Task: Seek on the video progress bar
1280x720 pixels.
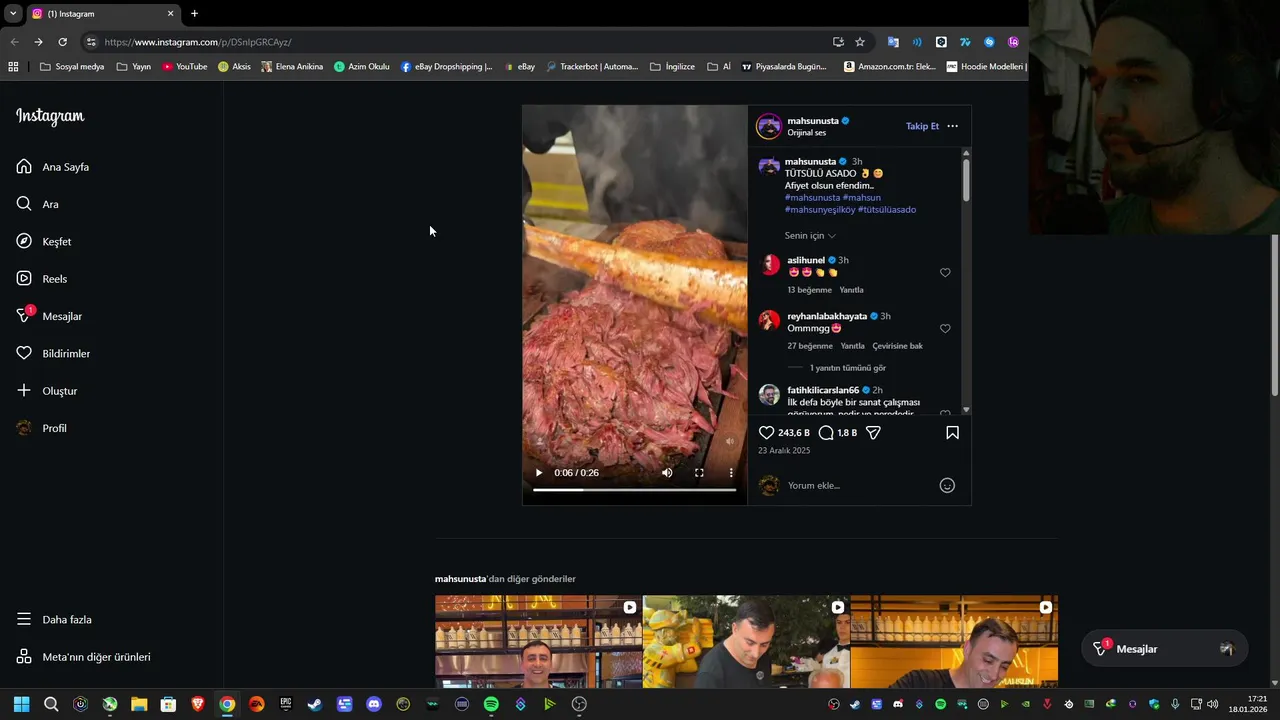Action: click(x=634, y=490)
